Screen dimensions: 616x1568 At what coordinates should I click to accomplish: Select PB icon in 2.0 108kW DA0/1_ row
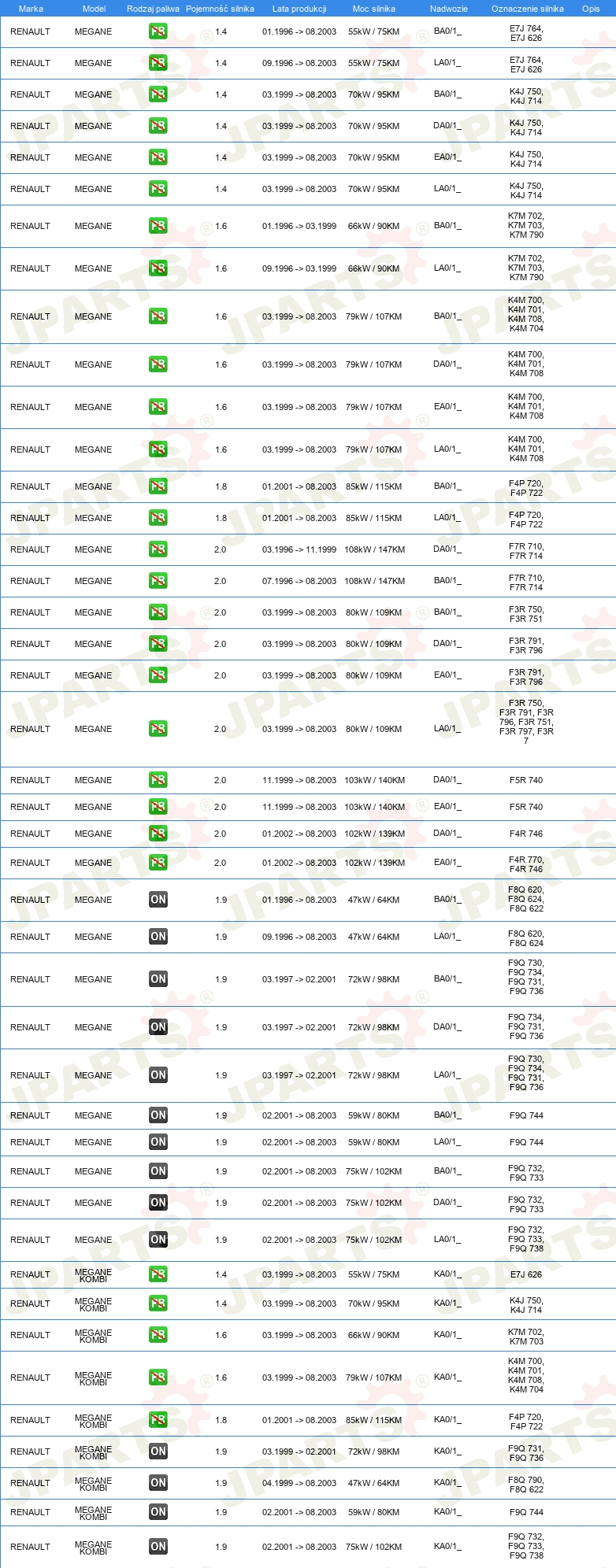[x=158, y=549]
